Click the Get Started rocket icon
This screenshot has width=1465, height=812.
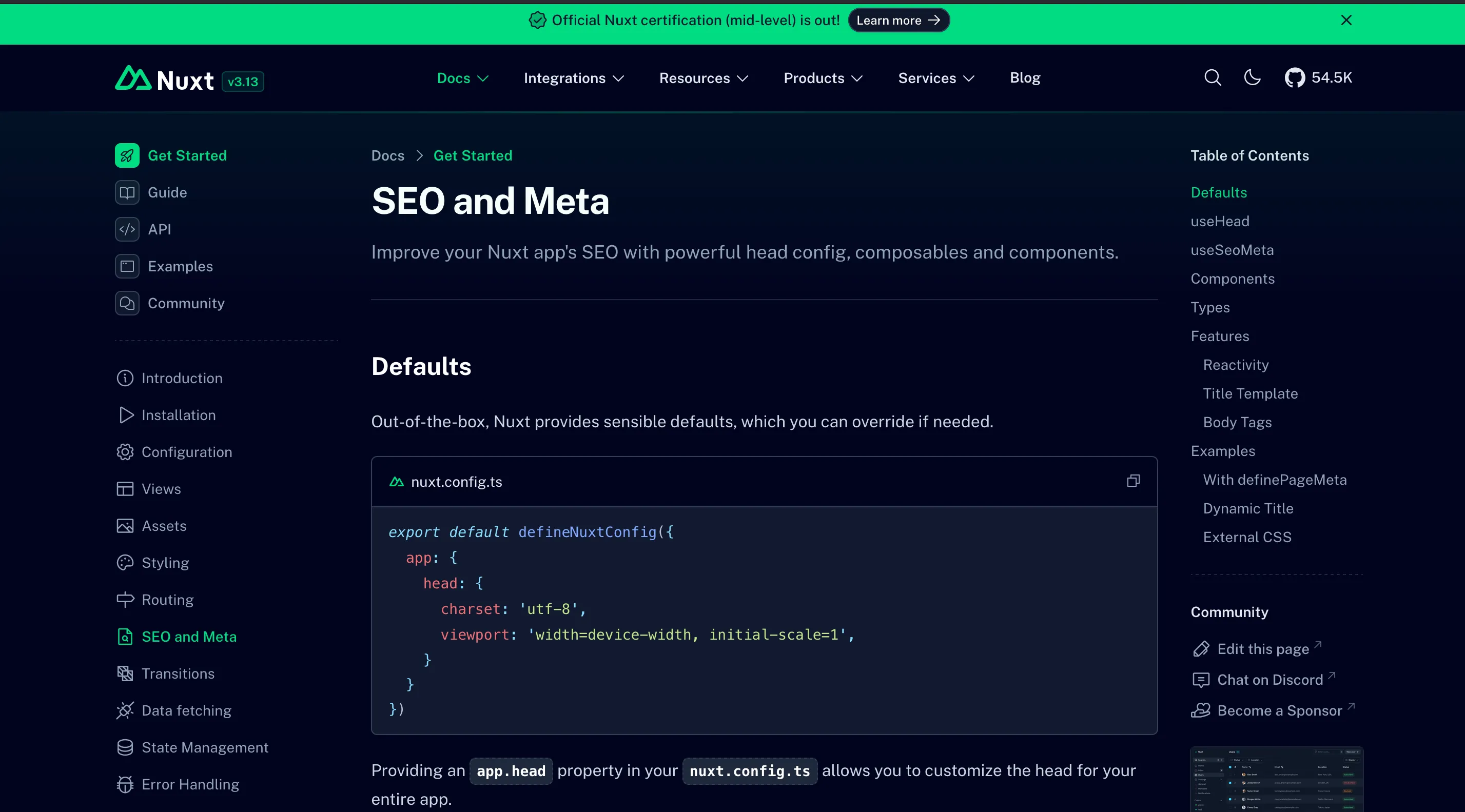127,156
